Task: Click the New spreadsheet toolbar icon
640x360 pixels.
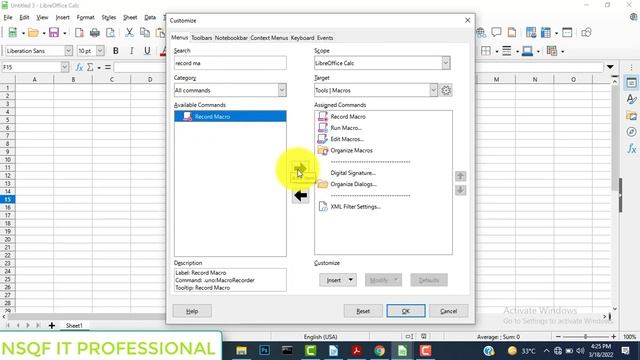Action: [13, 33]
